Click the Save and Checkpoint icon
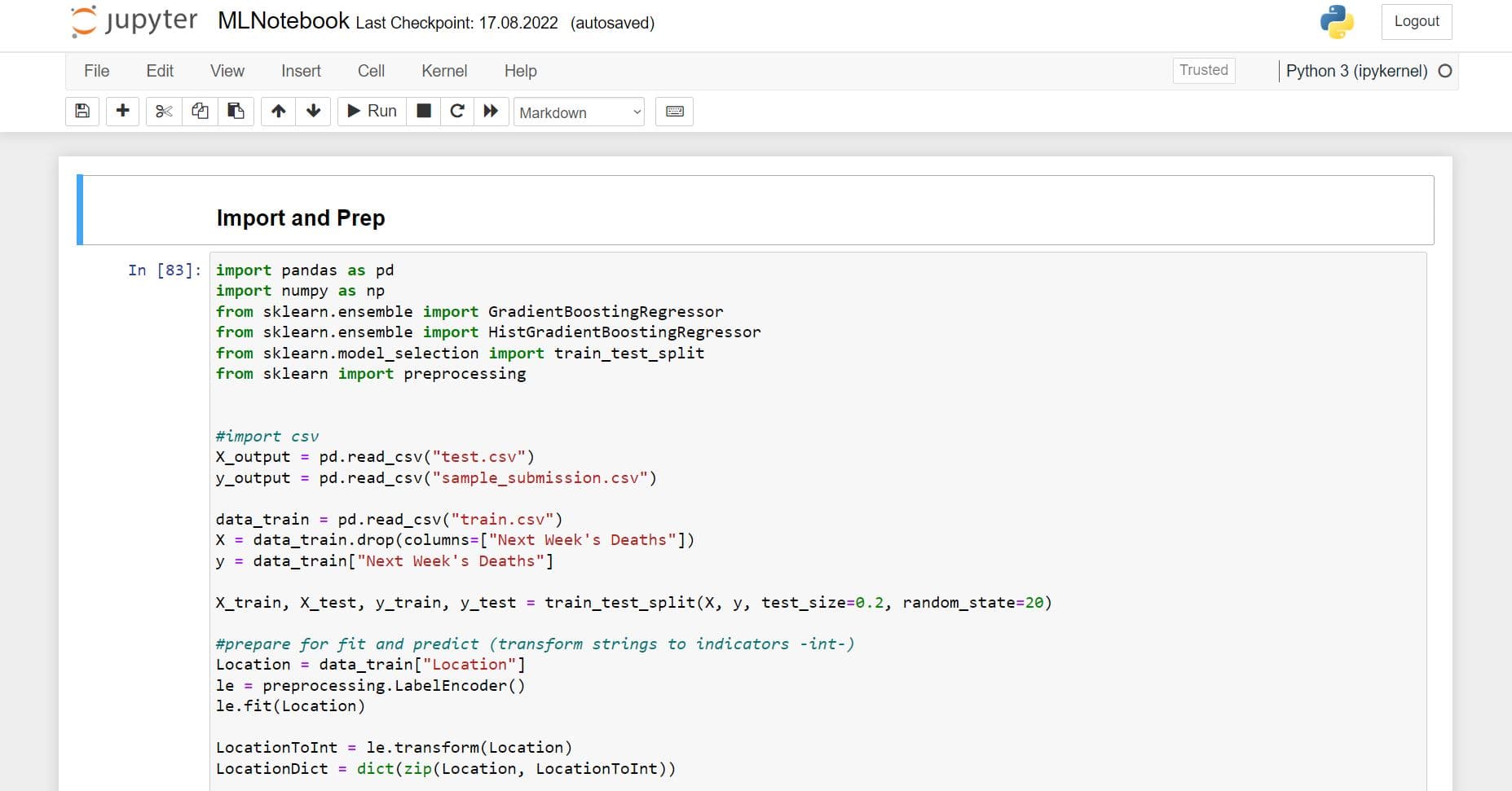This screenshot has width=1512, height=791. pyautogui.click(x=82, y=112)
